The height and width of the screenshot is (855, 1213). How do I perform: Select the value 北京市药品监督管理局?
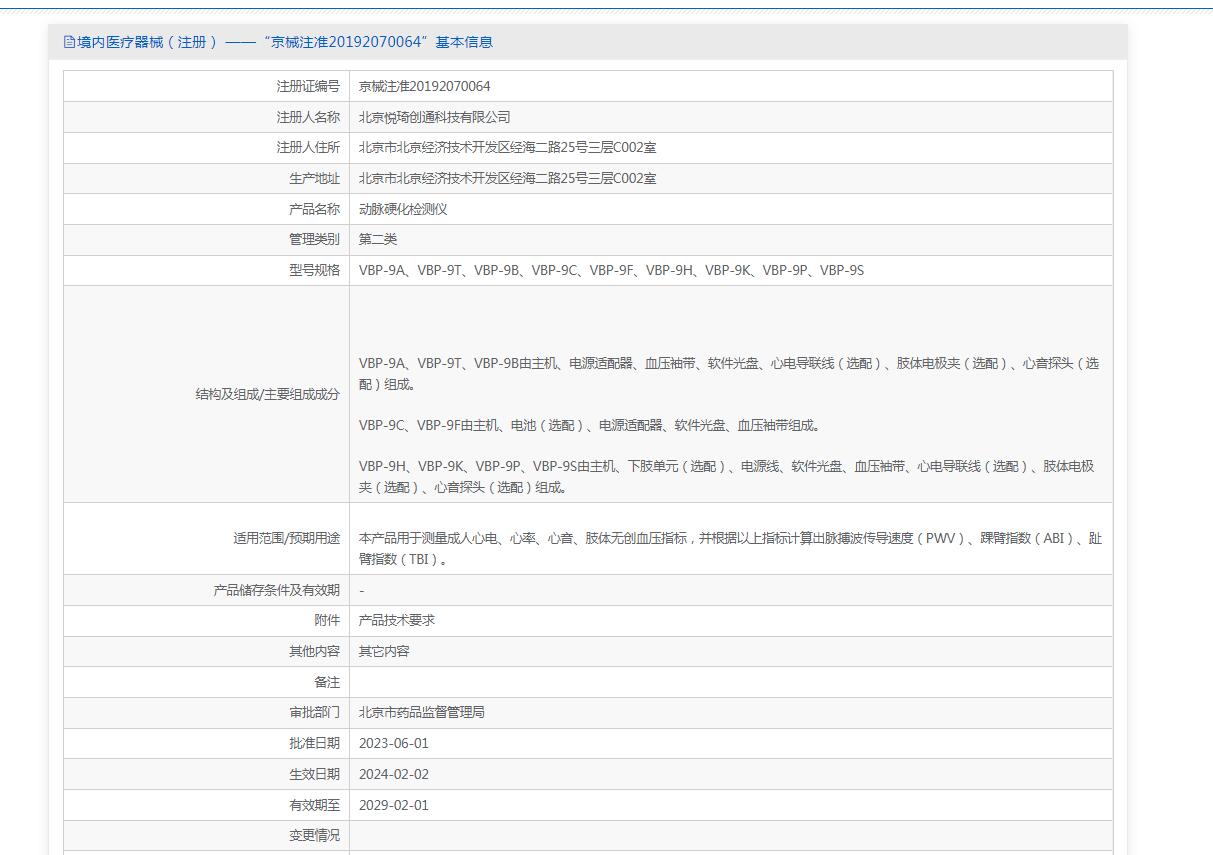pos(422,712)
